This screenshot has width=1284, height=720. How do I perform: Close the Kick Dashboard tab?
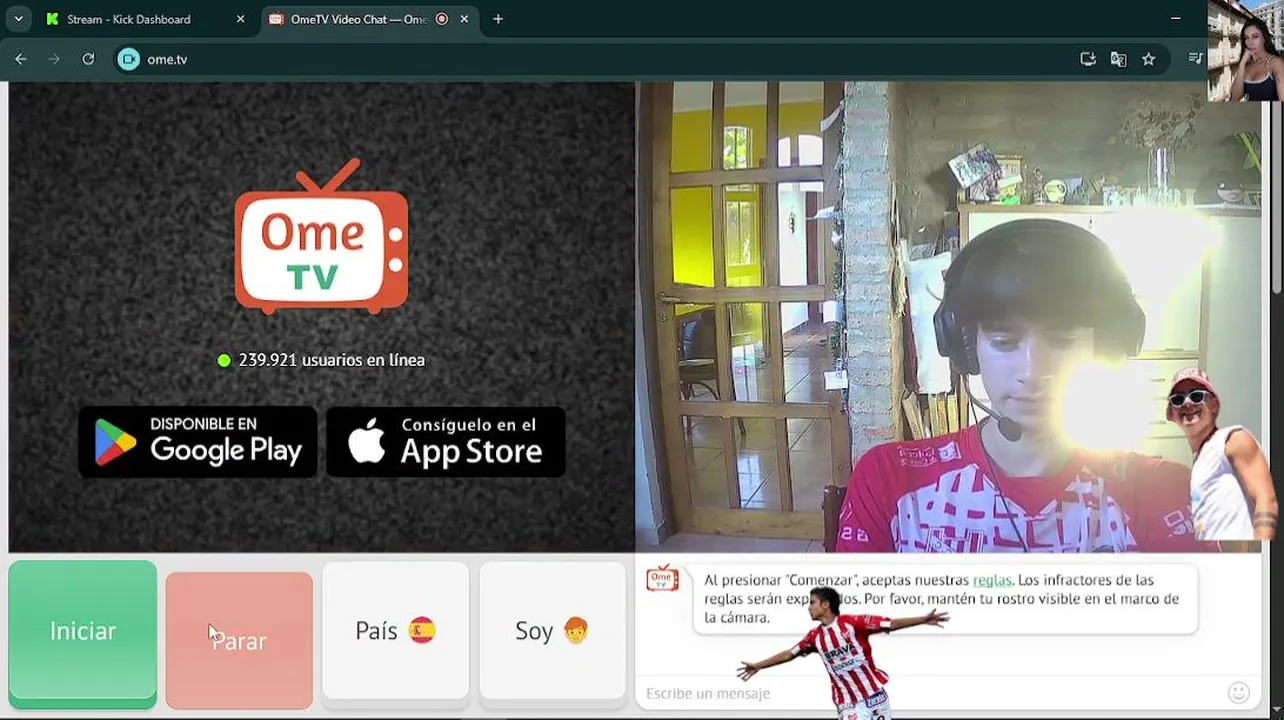pos(240,19)
